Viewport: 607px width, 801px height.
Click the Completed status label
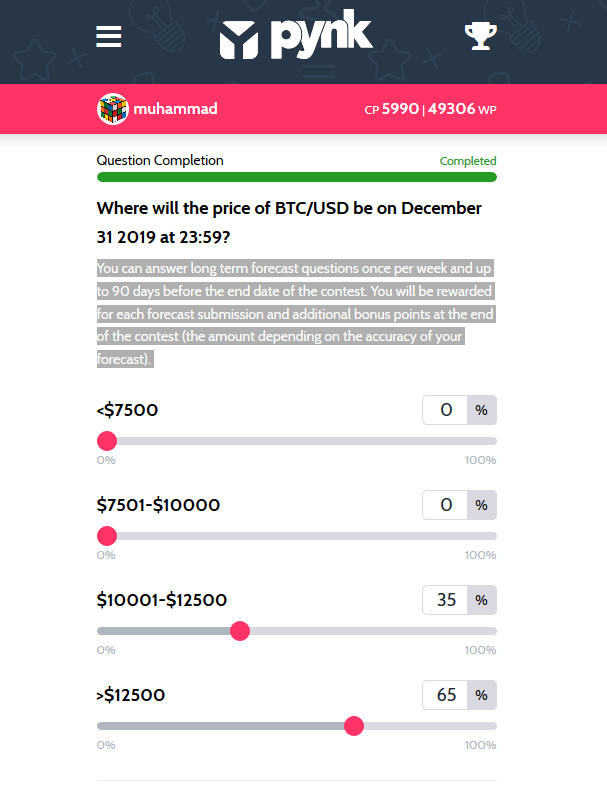(468, 161)
